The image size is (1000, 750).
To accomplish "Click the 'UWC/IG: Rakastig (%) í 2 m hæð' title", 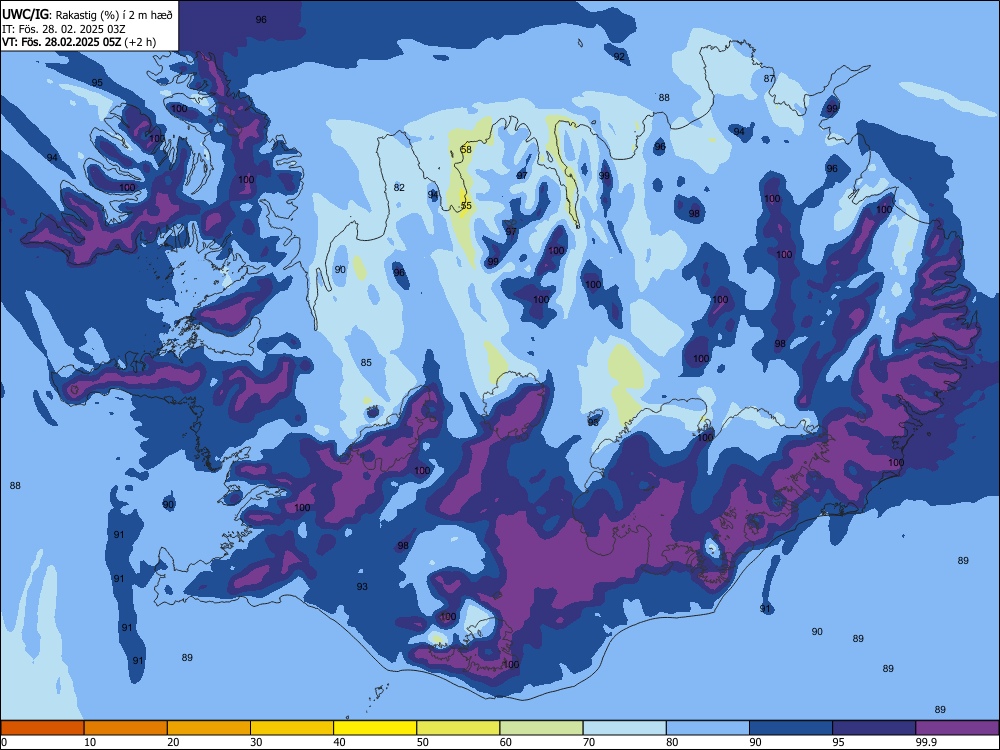I will [x=87, y=15].
